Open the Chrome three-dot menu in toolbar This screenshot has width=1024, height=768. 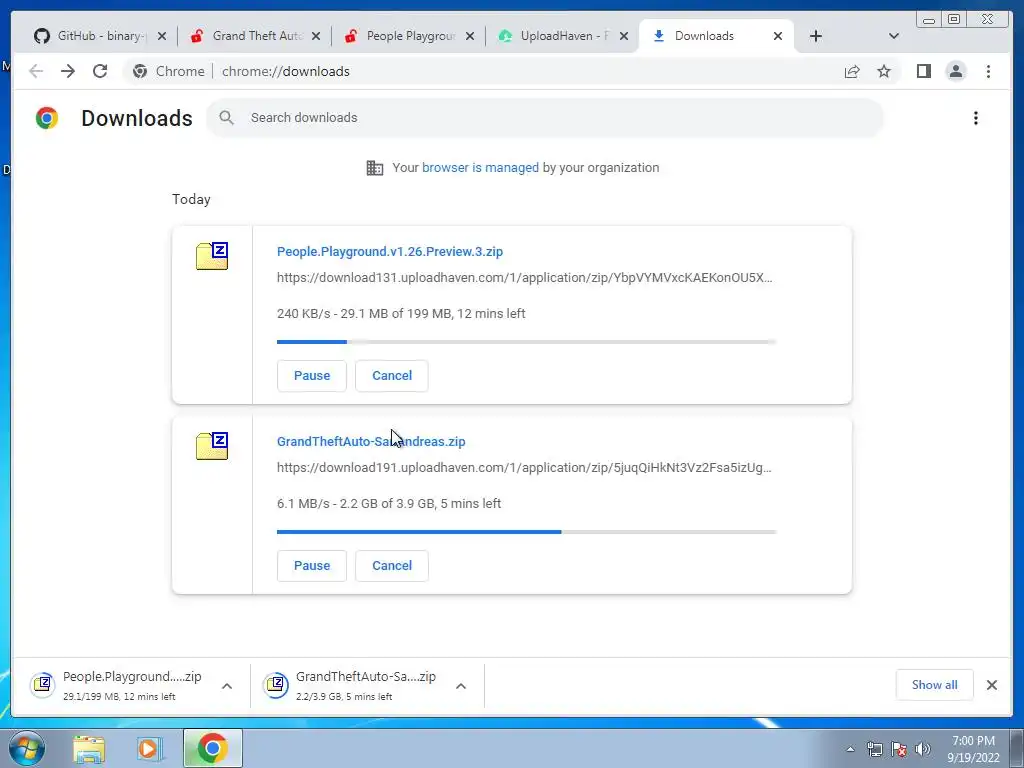pos(988,71)
